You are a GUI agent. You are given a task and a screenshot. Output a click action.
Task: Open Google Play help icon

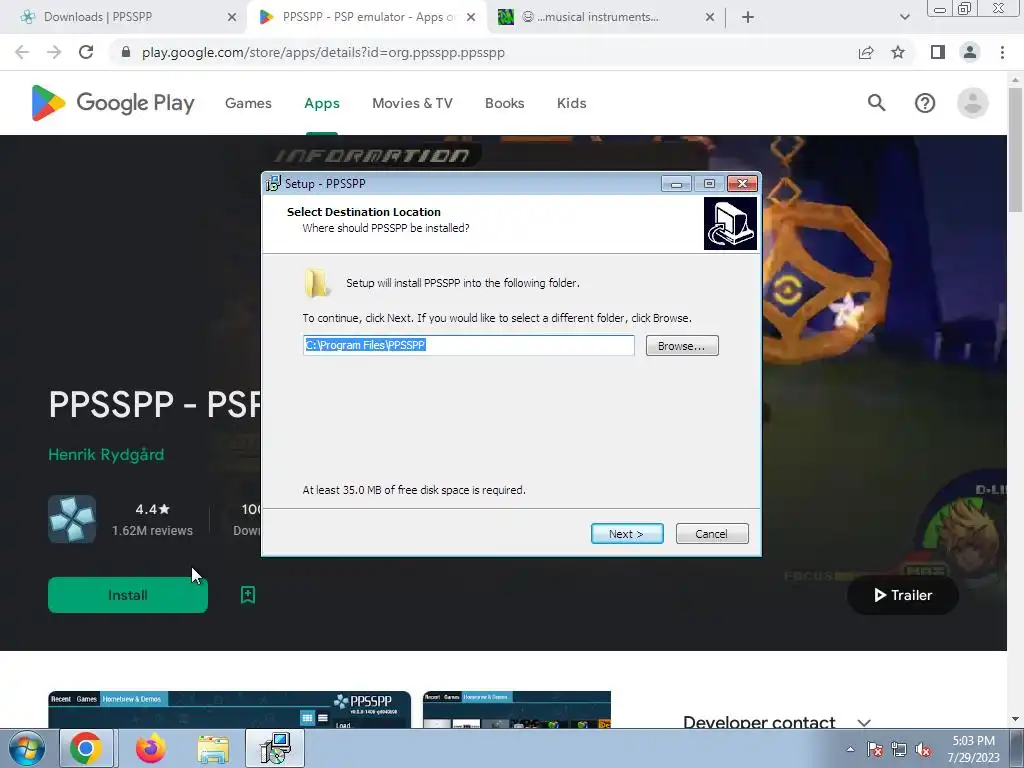925,103
